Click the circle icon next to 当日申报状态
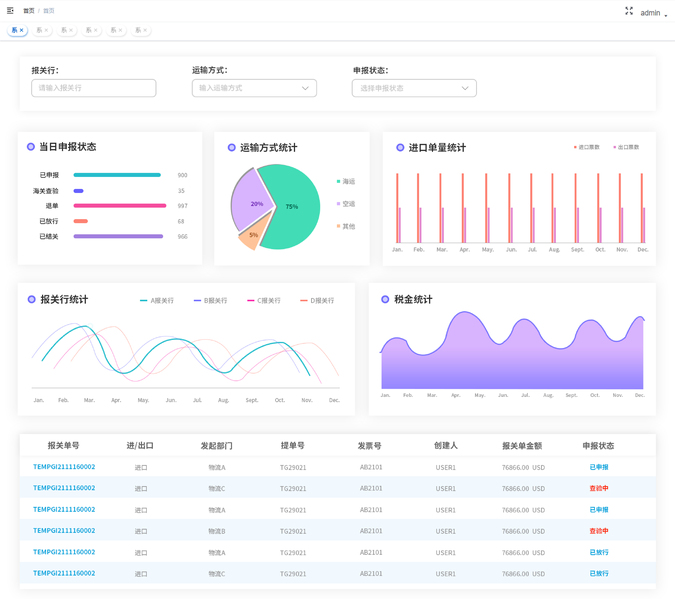This screenshot has height=600, width=675. tap(31, 147)
